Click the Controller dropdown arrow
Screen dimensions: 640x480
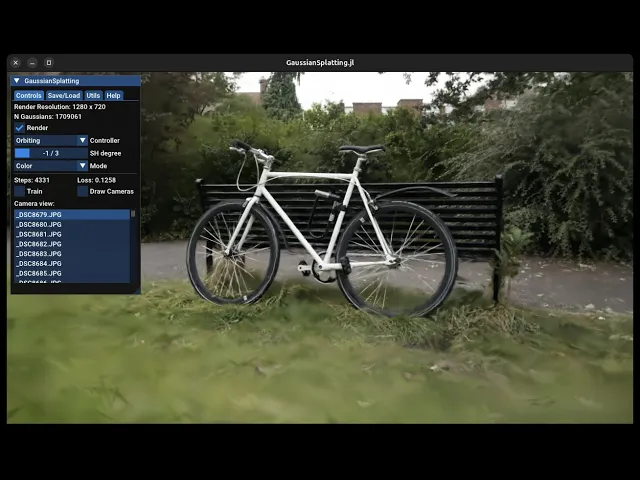click(82, 140)
